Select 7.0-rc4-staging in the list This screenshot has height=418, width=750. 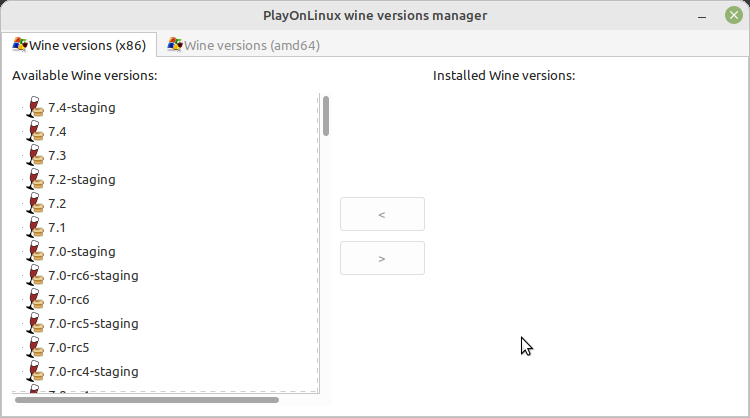pyautogui.click(x=93, y=372)
